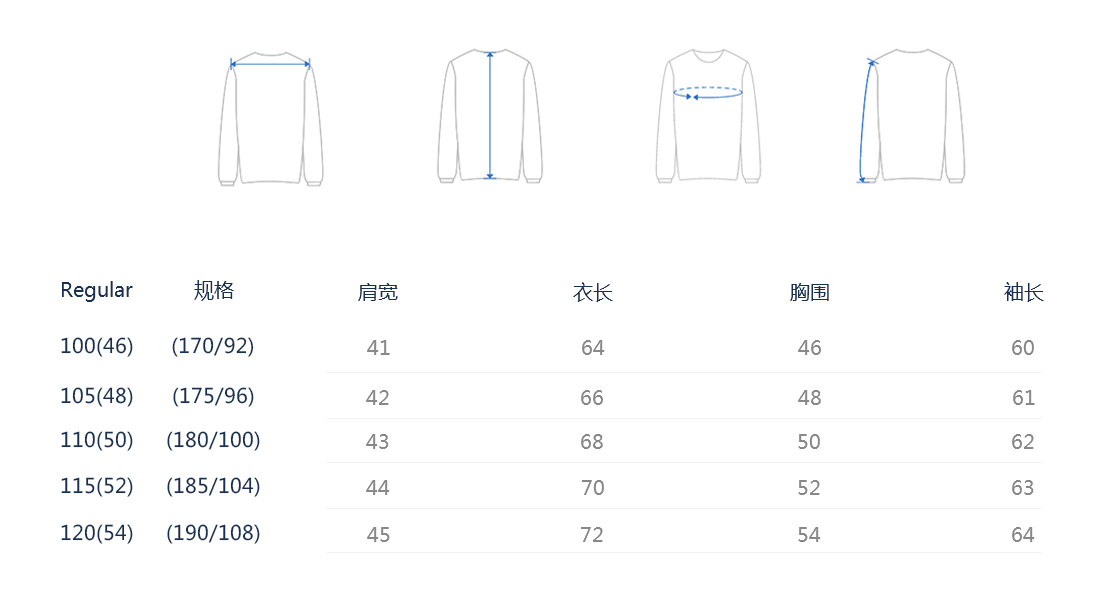Click the (180/100) specification text
Image resolution: width=1106 pixels, height=603 pixels.
(x=213, y=440)
